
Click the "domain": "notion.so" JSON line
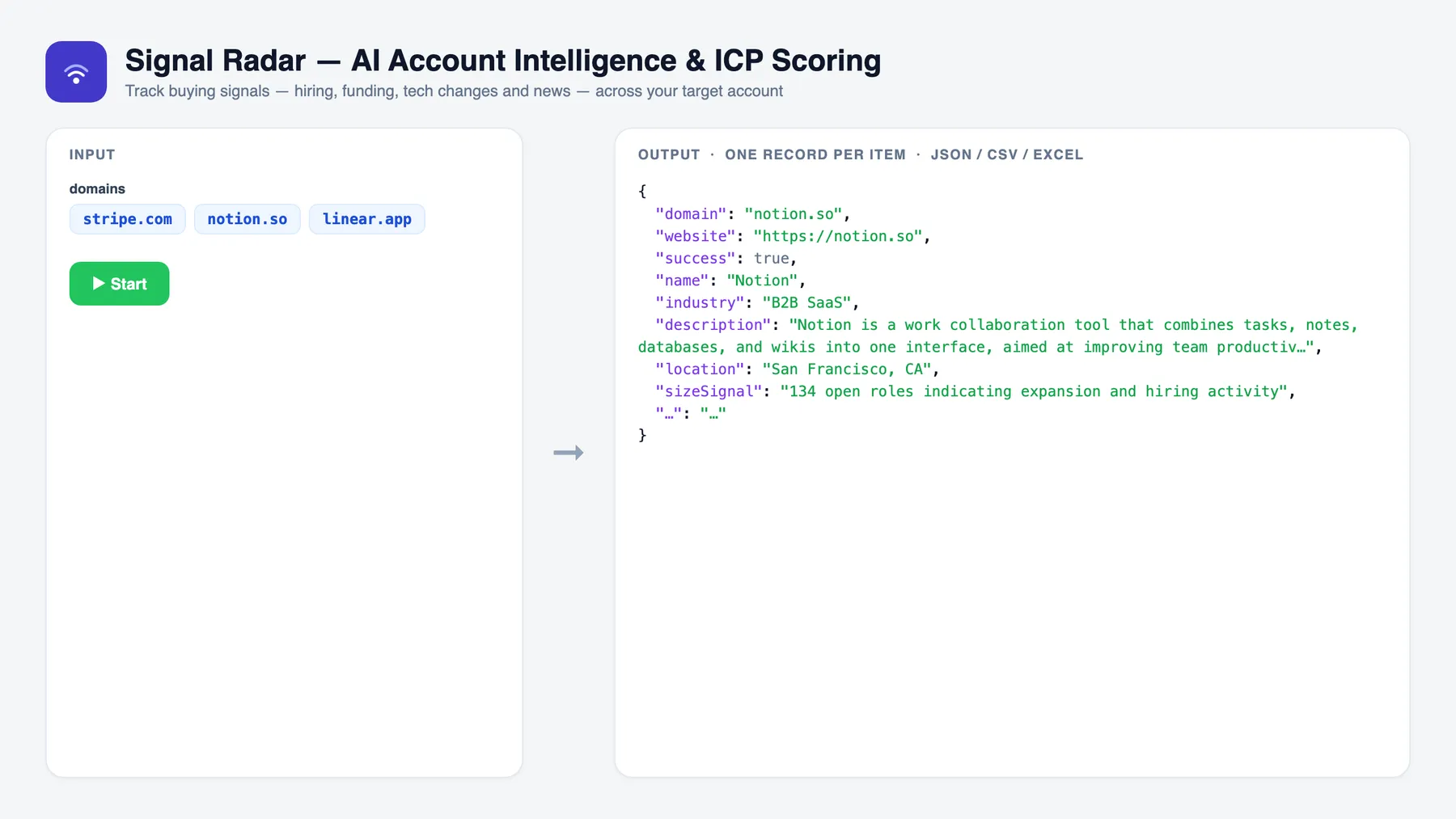(x=753, y=214)
